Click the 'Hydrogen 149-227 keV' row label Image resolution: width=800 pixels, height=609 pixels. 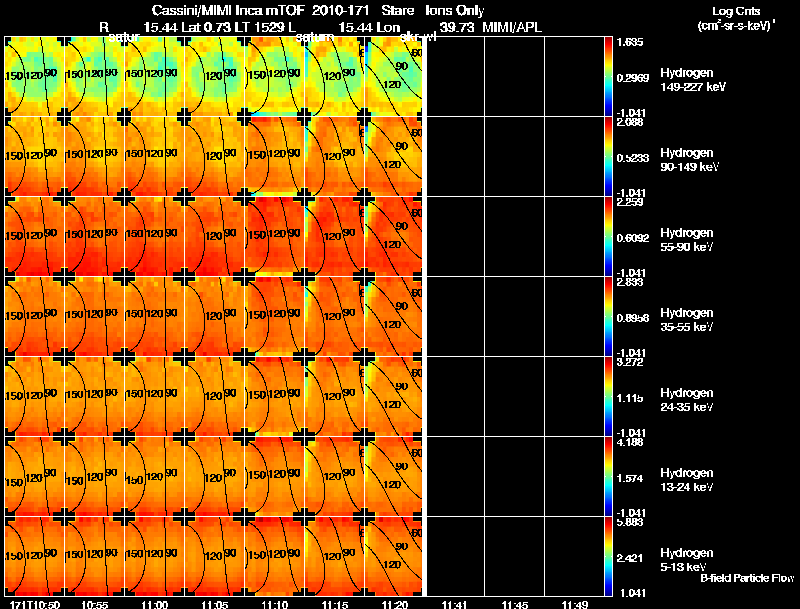point(692,80)
